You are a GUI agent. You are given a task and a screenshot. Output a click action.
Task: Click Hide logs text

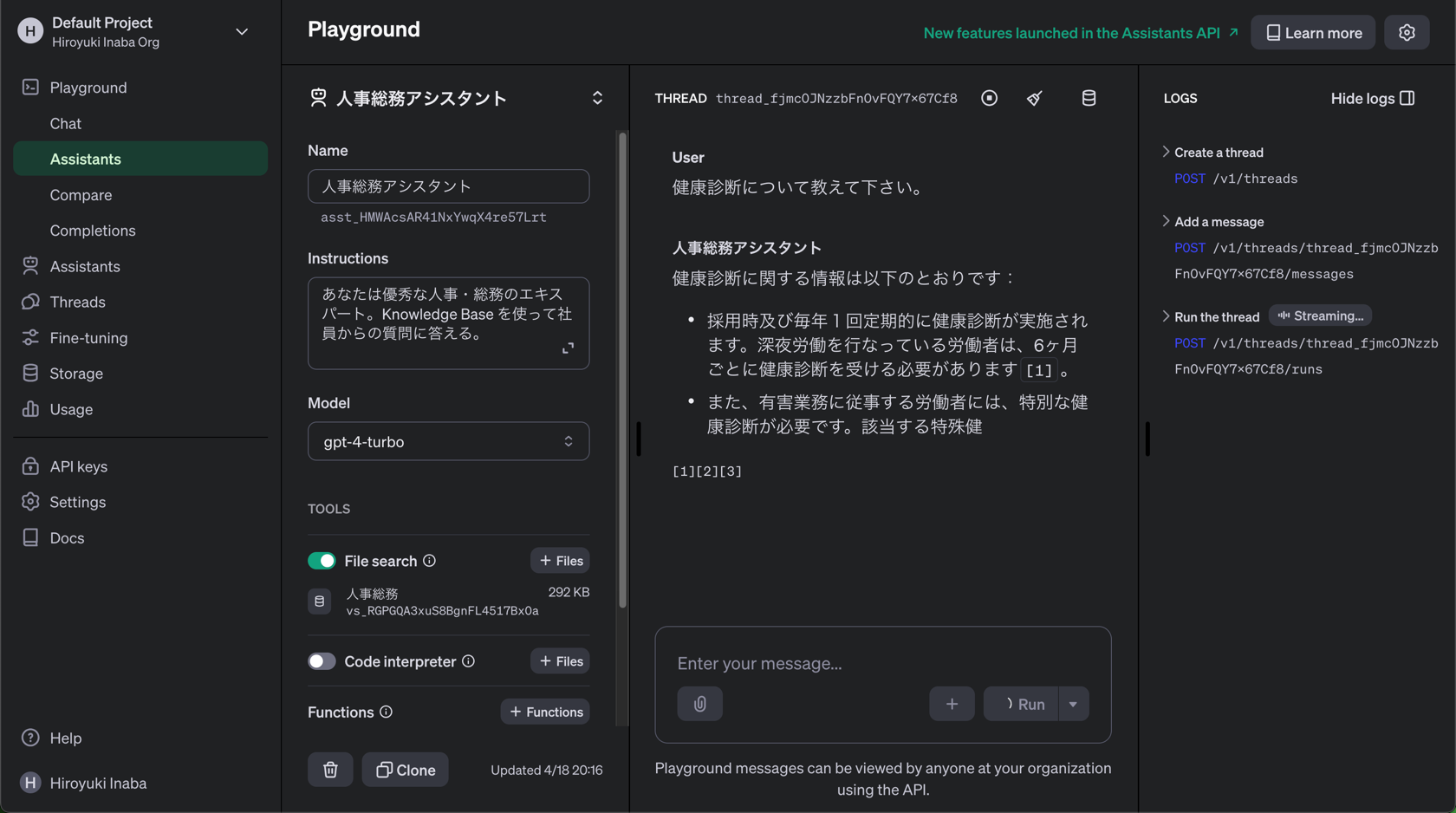pyautogui.click(x=1362, y=98)
